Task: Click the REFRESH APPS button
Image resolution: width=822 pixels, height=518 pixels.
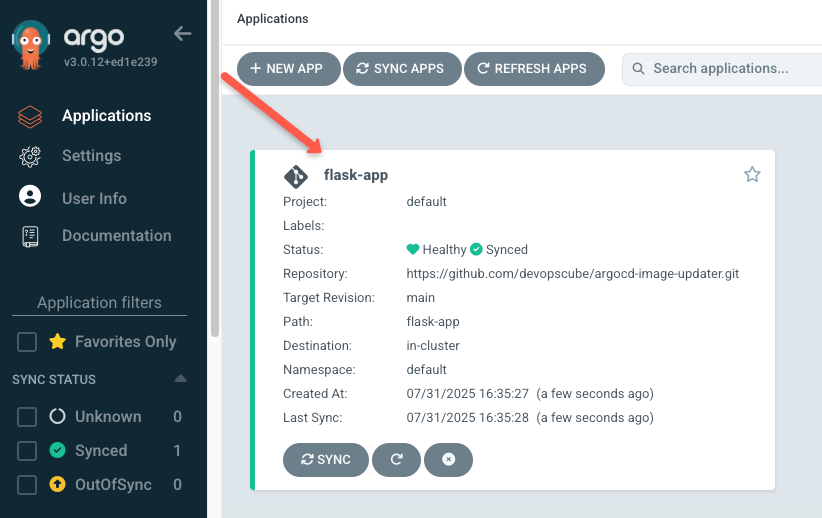Action: [534, 69]
